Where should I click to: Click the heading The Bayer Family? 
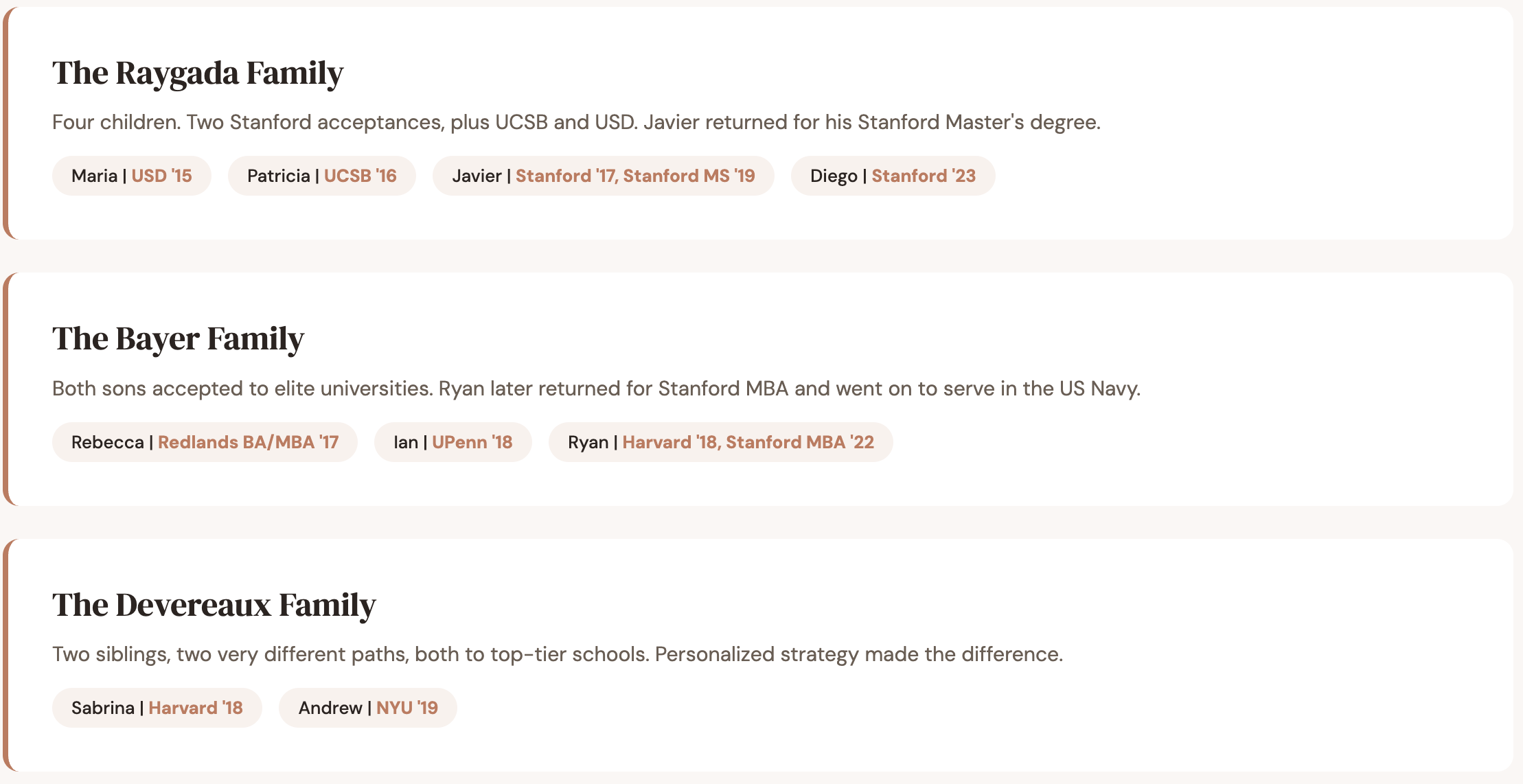tap(179, 338)
